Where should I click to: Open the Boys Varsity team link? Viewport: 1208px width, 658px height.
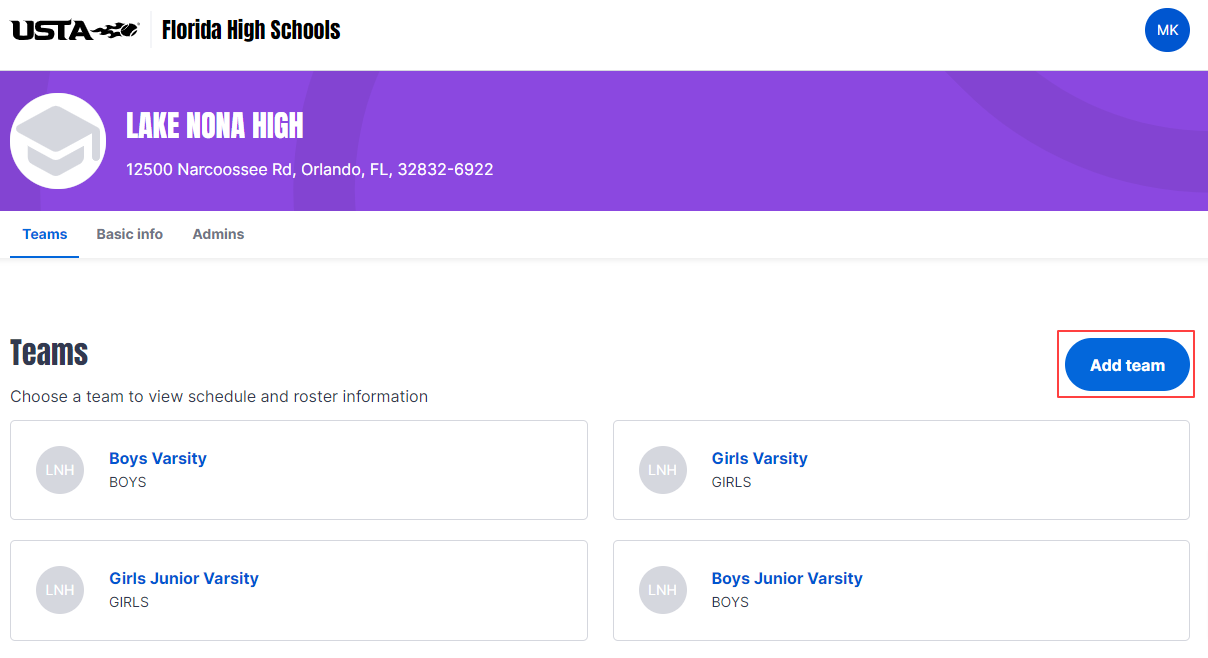pos(158,458)
